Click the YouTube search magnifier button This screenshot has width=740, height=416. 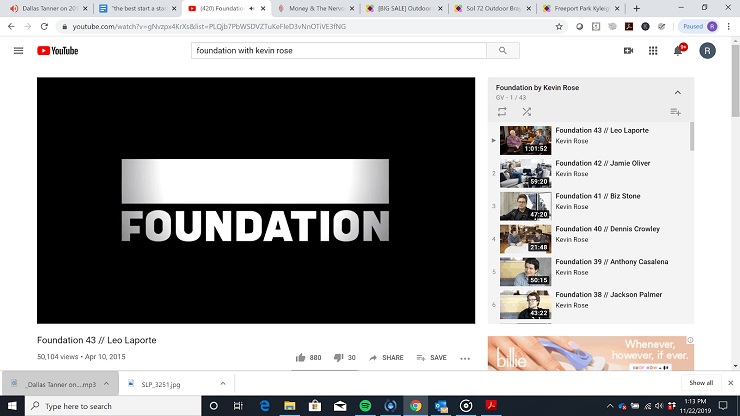pos(503,51)
